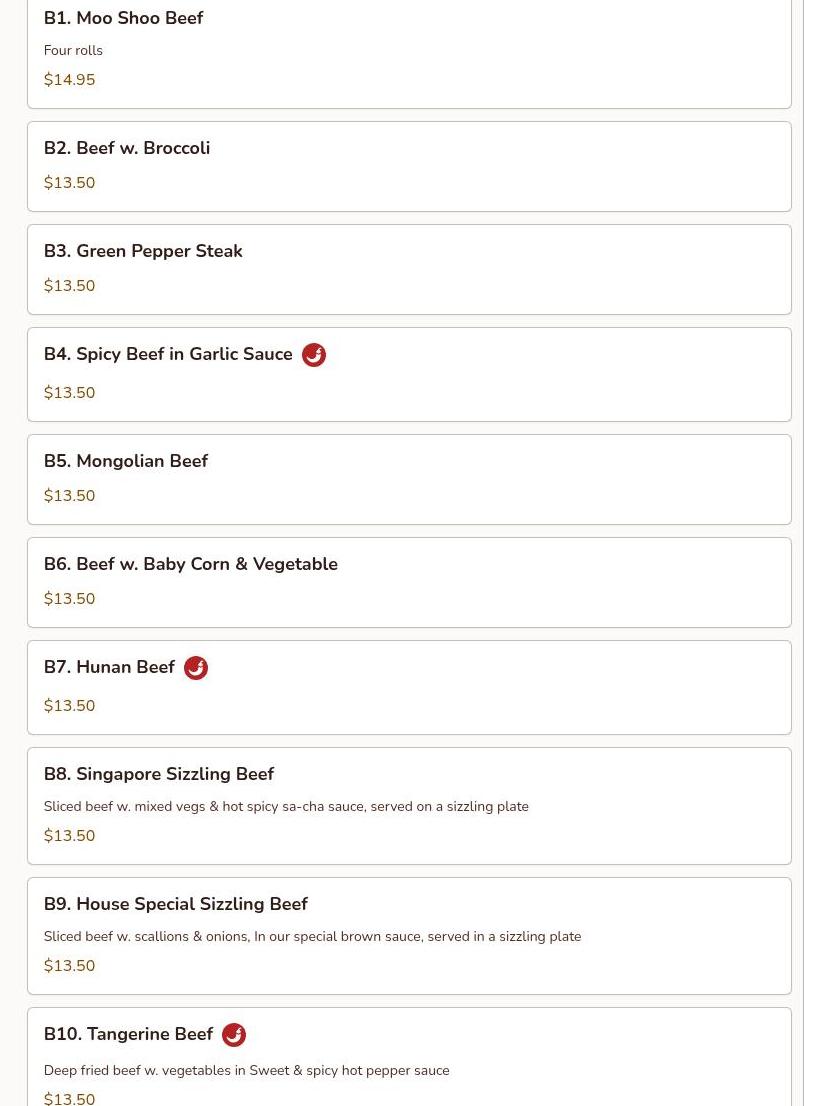Click the spicy chili icon next to Hunan Beef
824x1106 pixels.
coord(196,668)
